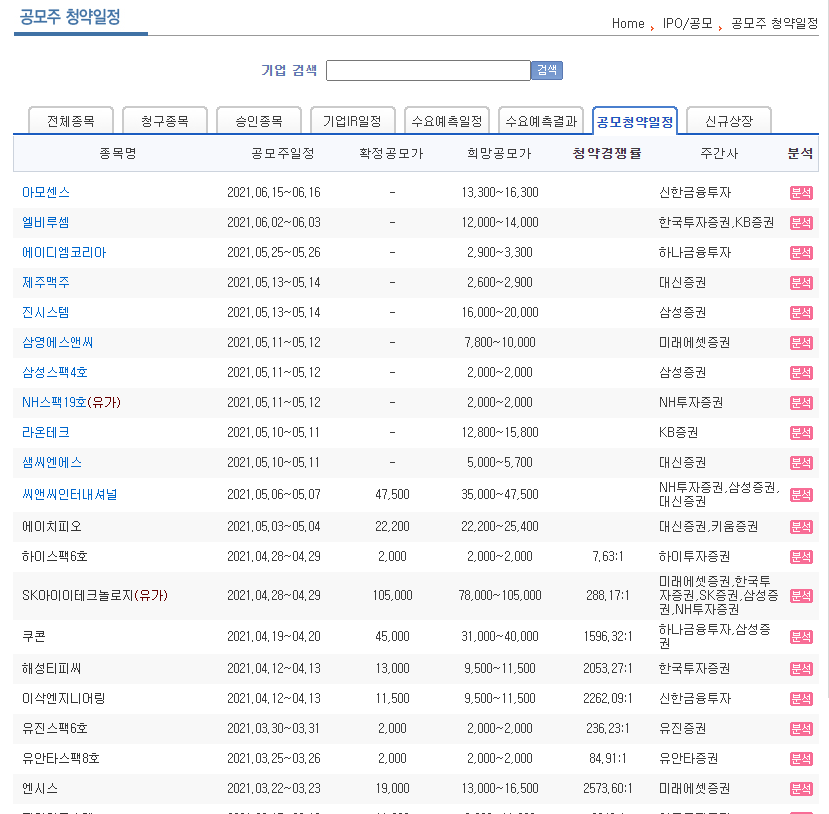Open 분석 icon in 제주맥주 row

[x=801, y=283]
